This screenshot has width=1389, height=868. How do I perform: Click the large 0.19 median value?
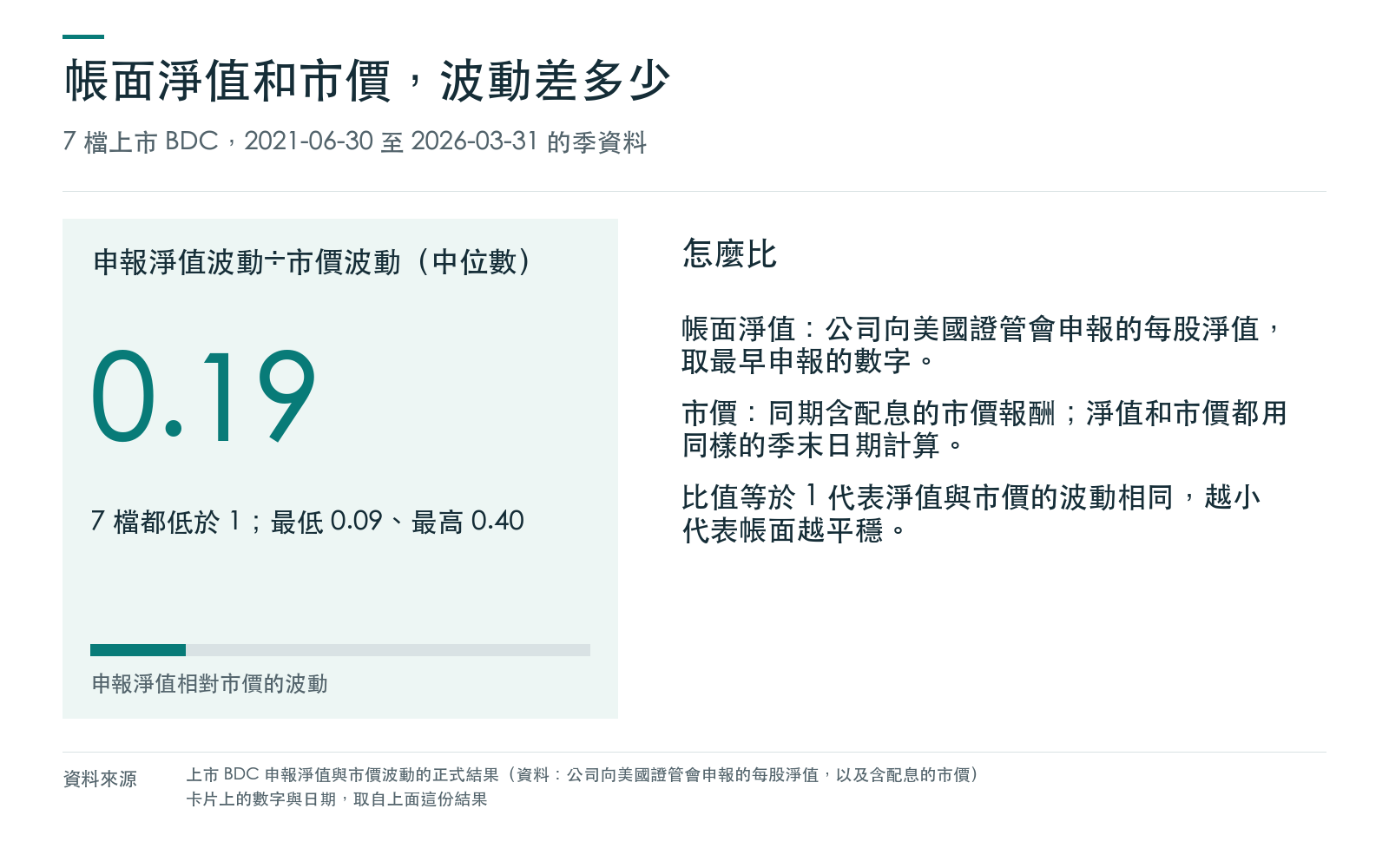[x=203, y=397]
